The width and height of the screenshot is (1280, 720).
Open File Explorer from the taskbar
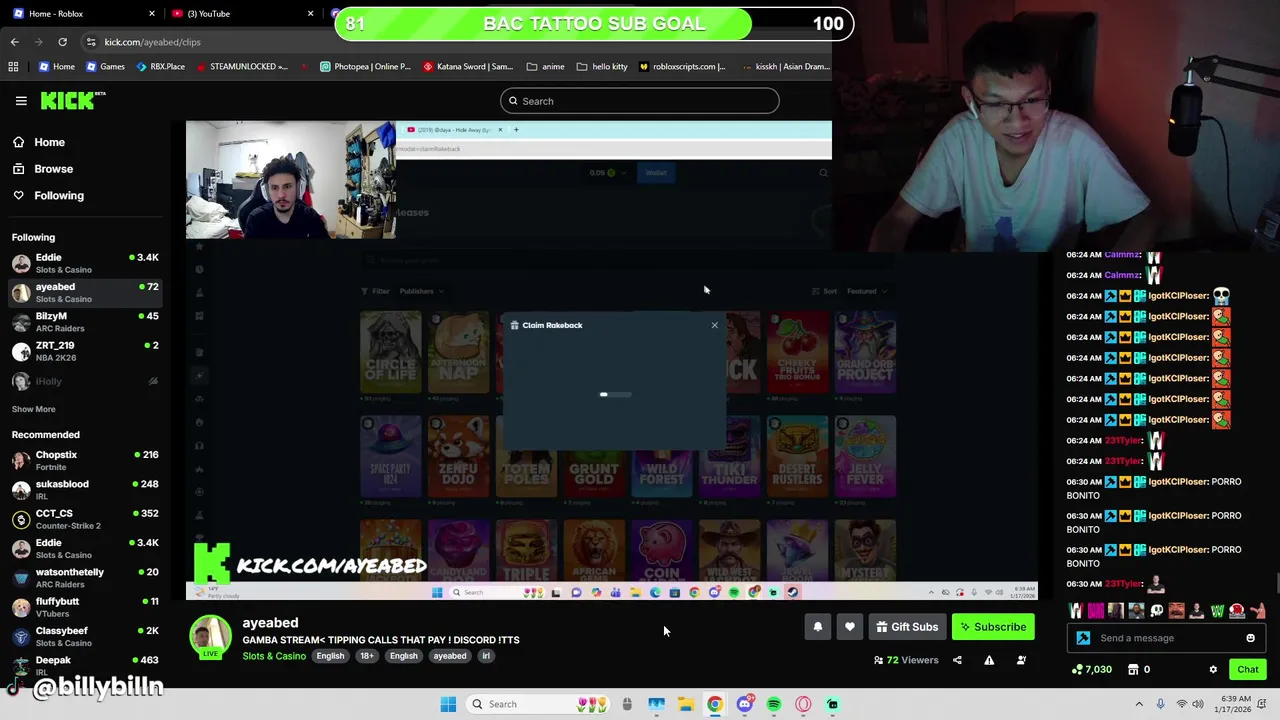pos(686,704)
